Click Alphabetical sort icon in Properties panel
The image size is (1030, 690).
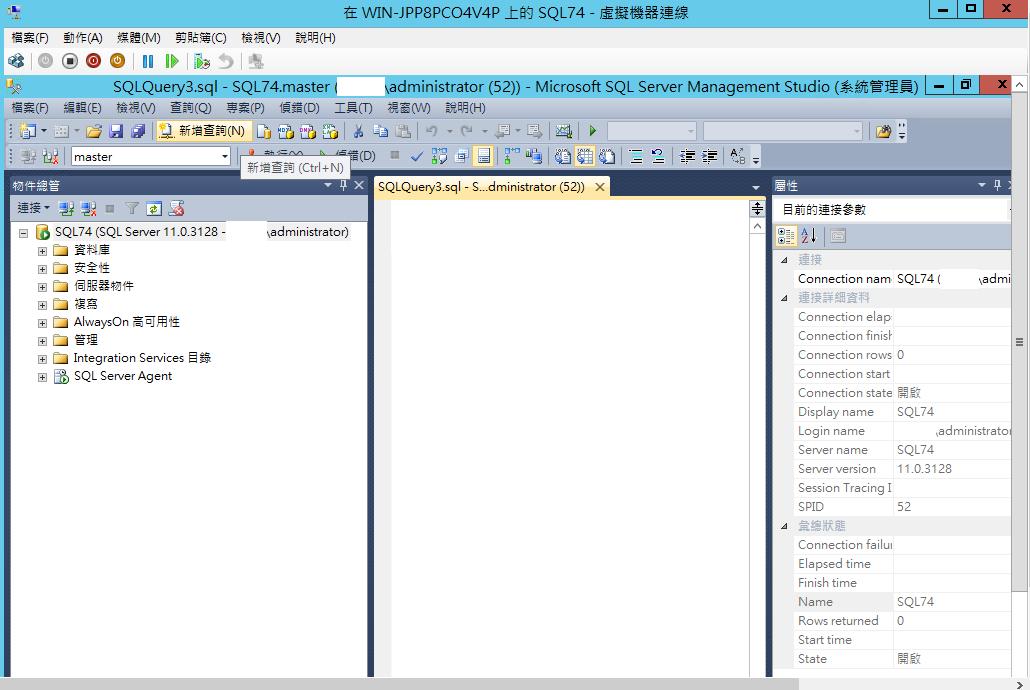click(x=809, y=236)
